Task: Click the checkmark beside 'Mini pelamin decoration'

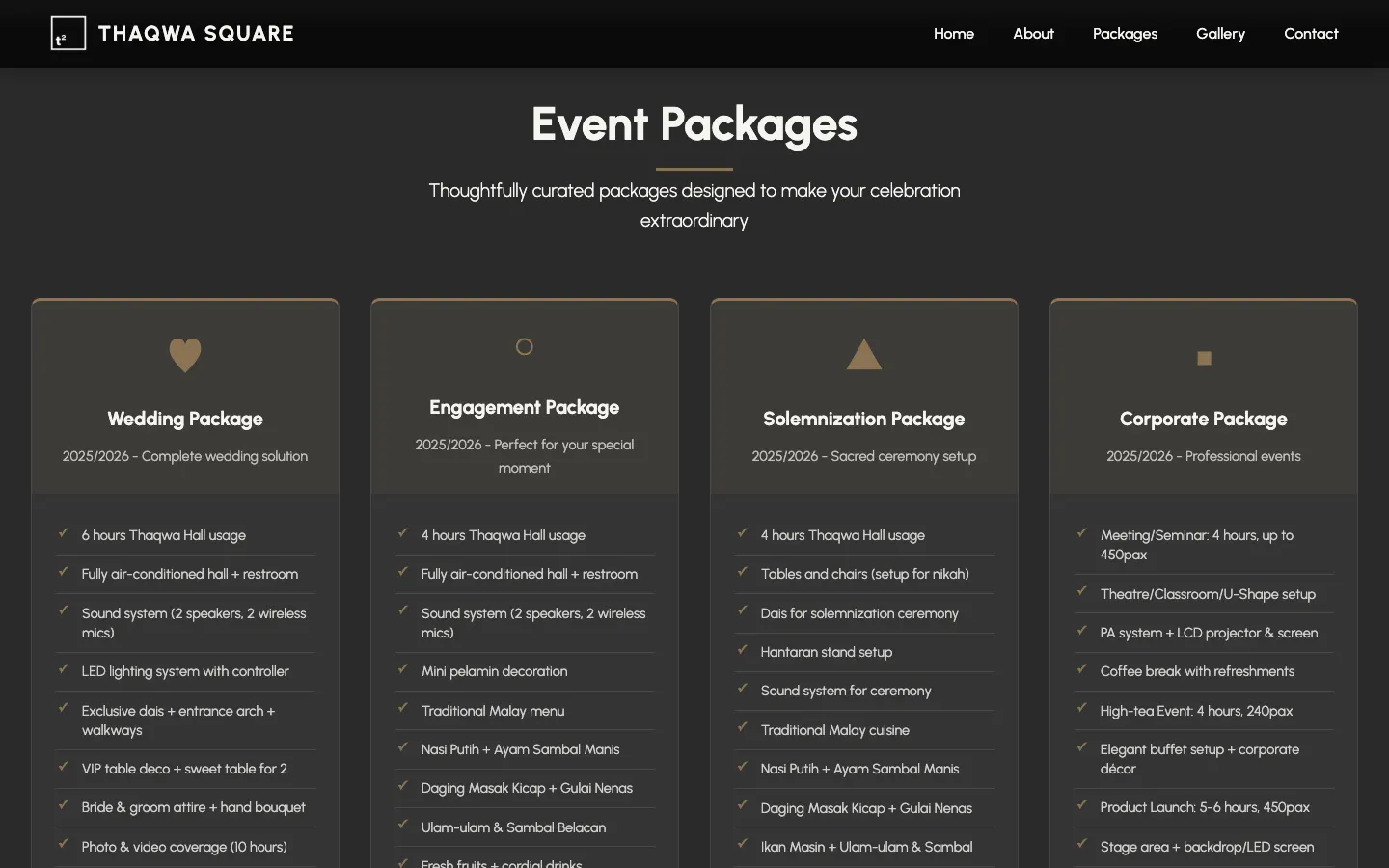Action: [x=402, y=668]
